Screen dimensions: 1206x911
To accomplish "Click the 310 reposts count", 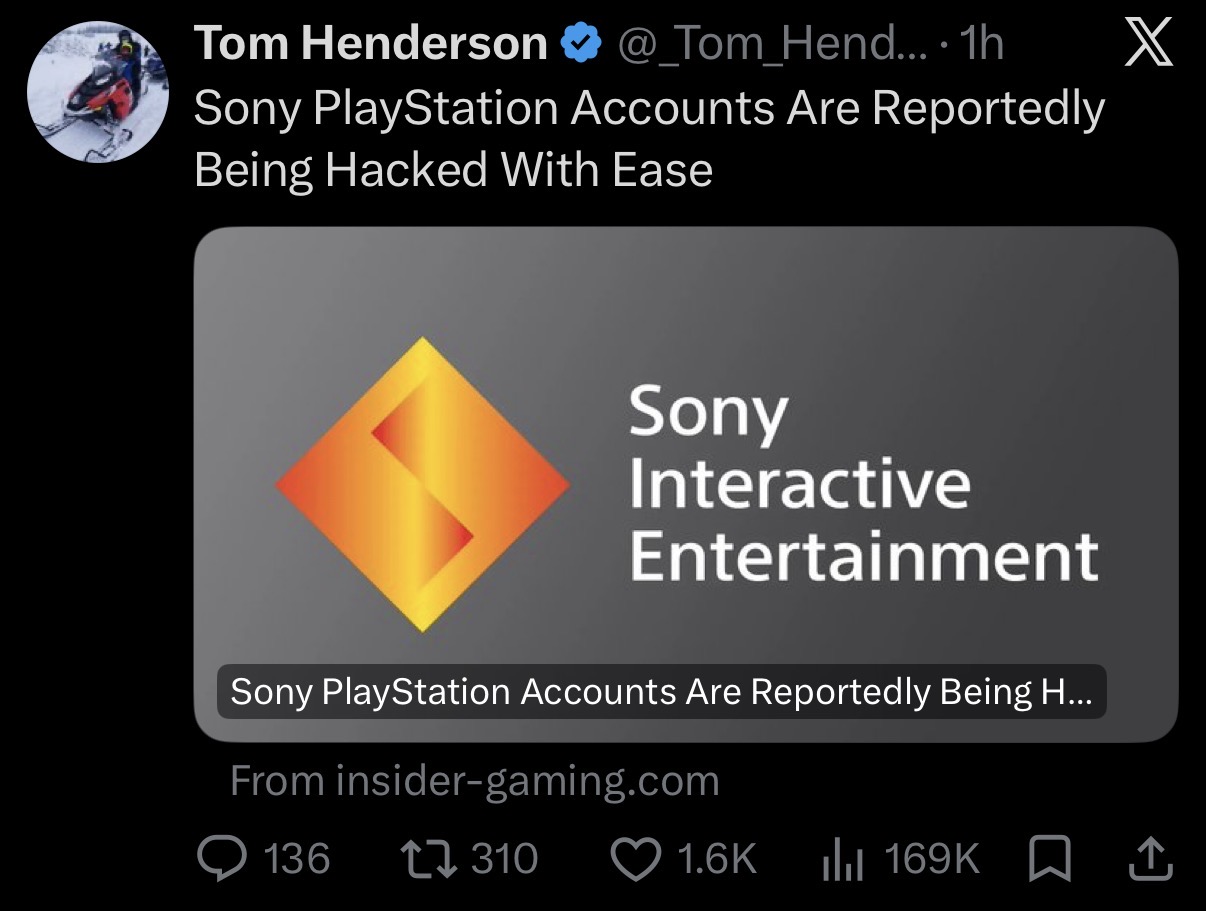I will tap(505, 860).
